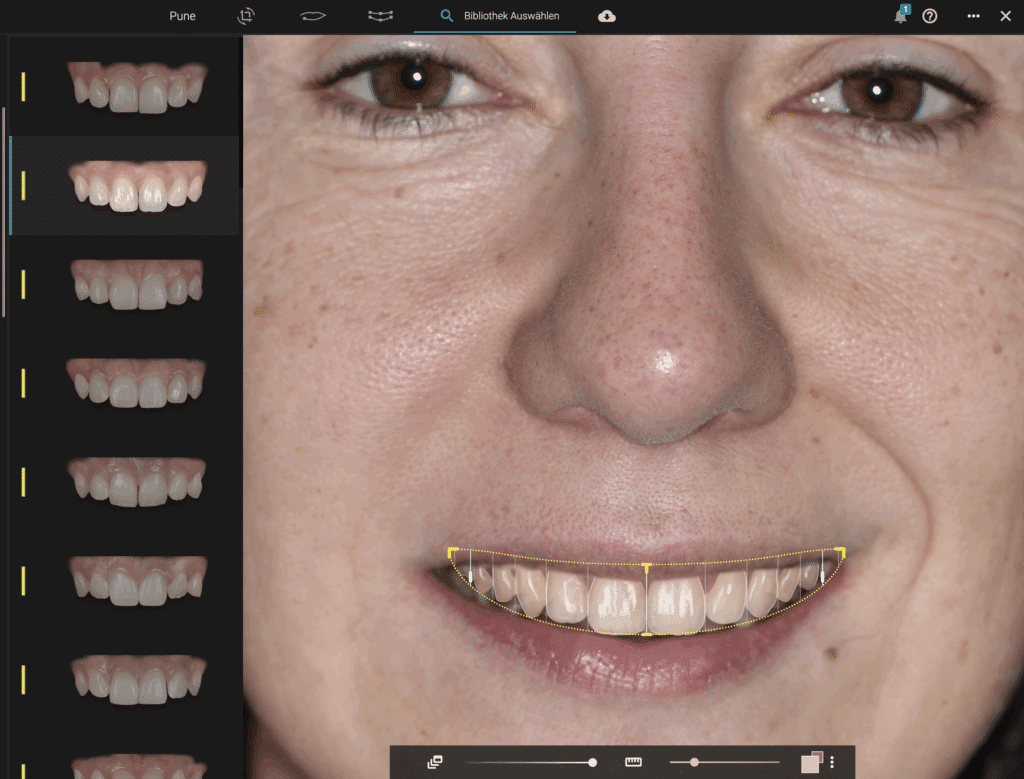This screenshot has height=779, width=1024.
Task: Click the Pune project name
Action: 183,17
